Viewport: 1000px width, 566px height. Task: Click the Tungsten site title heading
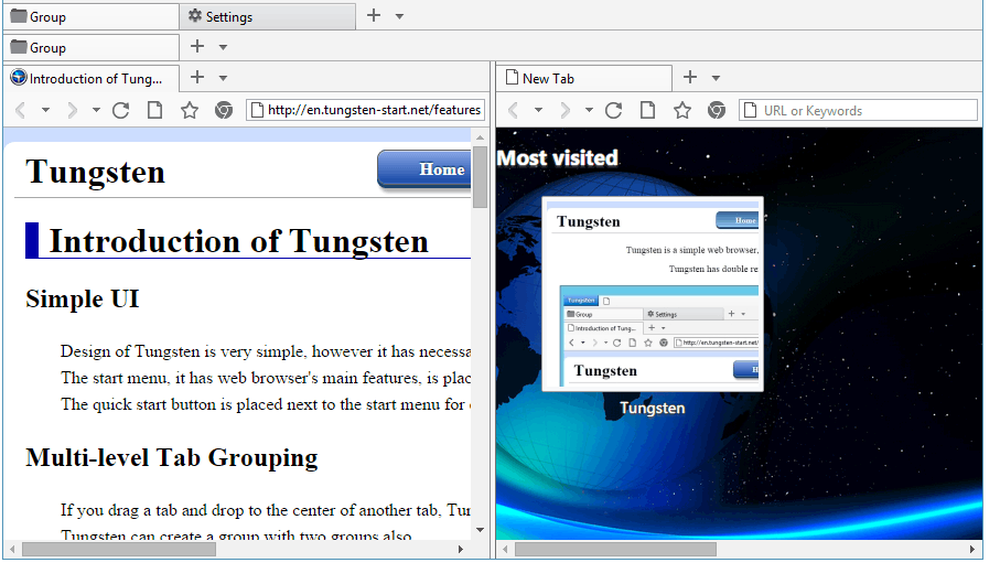(95, 172)
